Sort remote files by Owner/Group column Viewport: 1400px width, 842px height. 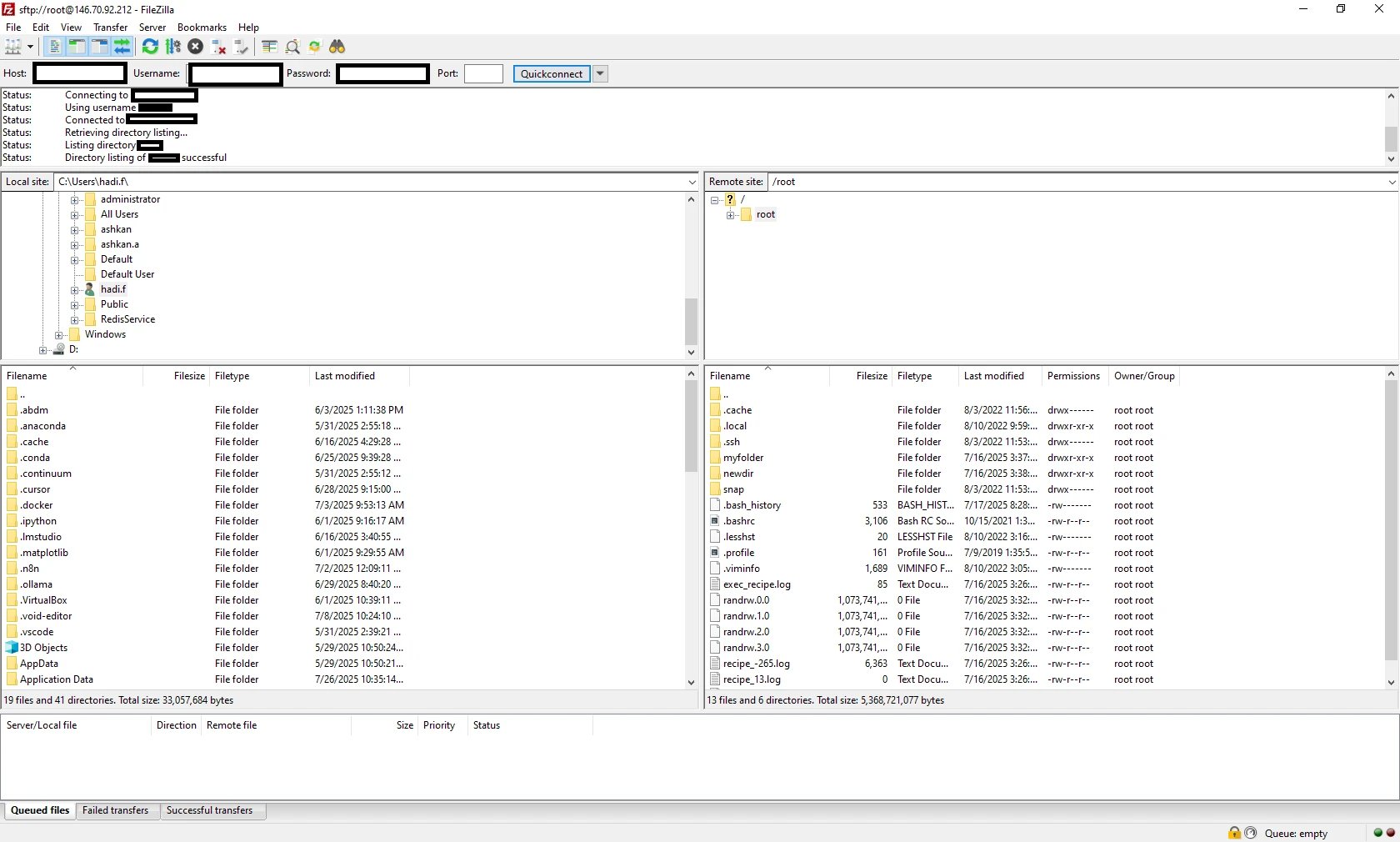pos(1144,376)
